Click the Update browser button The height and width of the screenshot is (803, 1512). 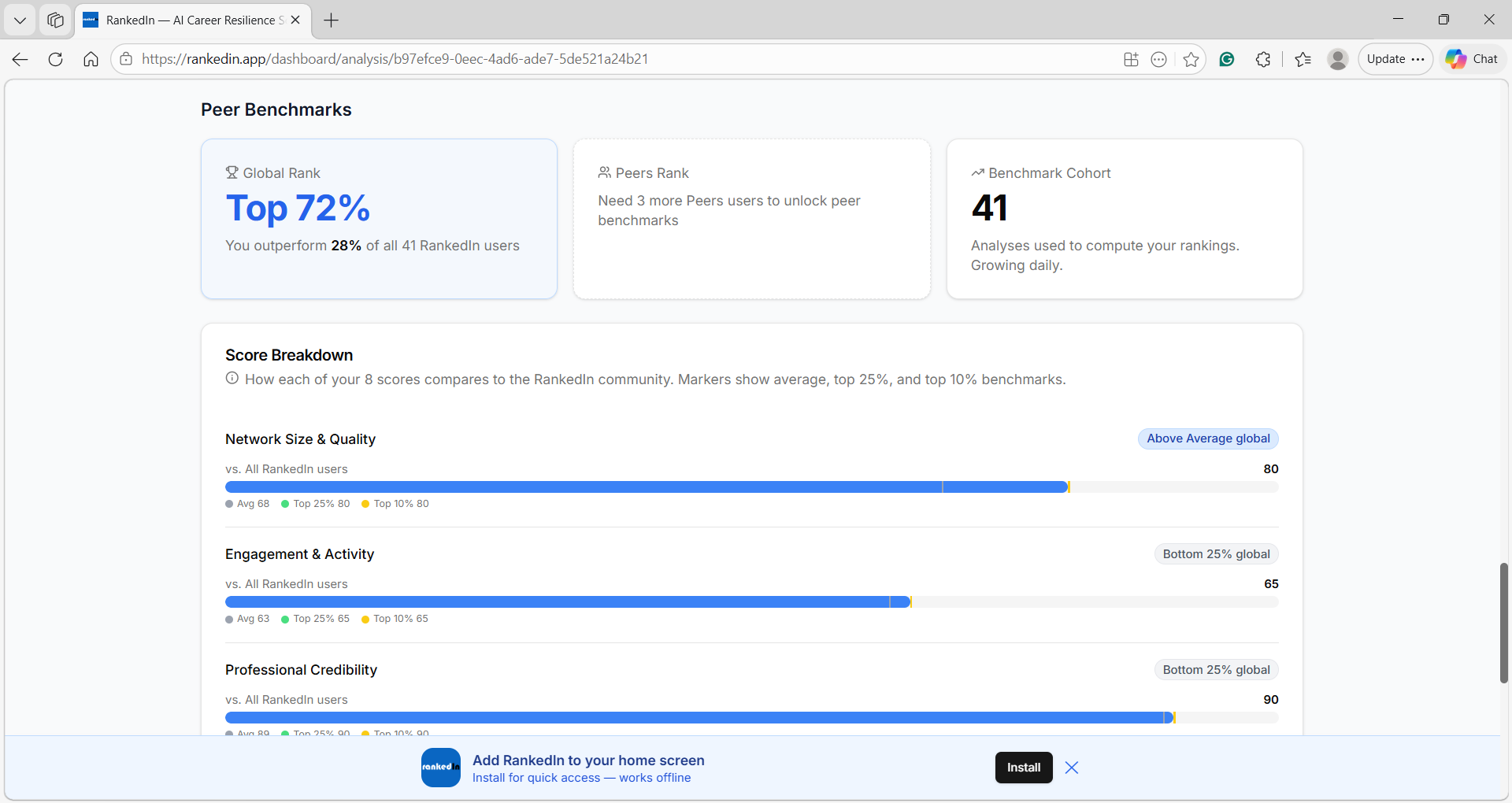coord(1395,59)
